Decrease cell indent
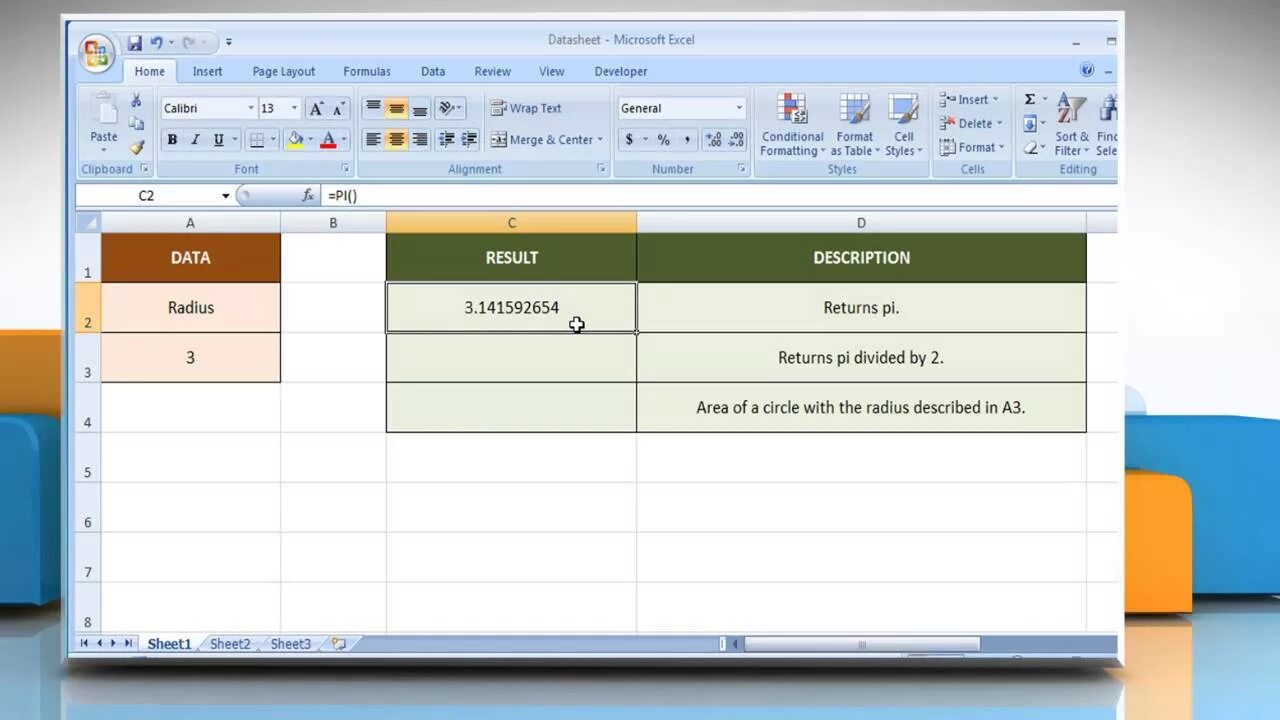1280x720 pixels. coord(447,140)
